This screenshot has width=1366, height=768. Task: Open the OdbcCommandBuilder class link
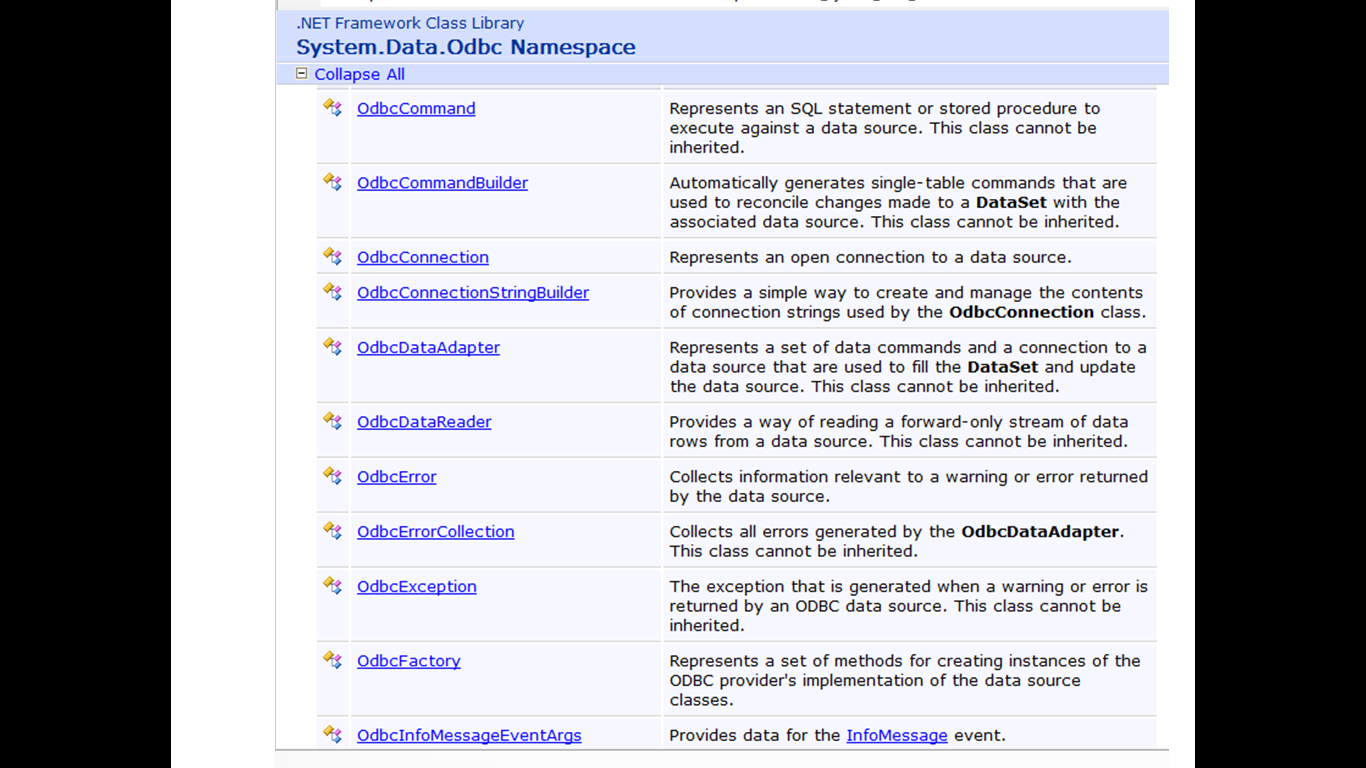pyautogui.click(x=442, y=183)
